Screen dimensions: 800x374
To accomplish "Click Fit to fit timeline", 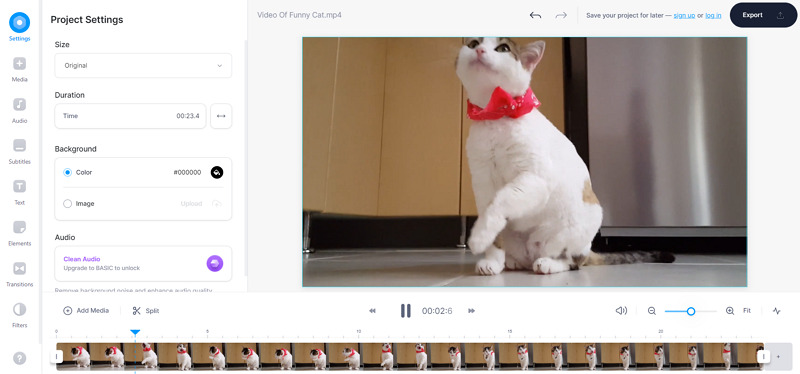I will pos(746,311).
